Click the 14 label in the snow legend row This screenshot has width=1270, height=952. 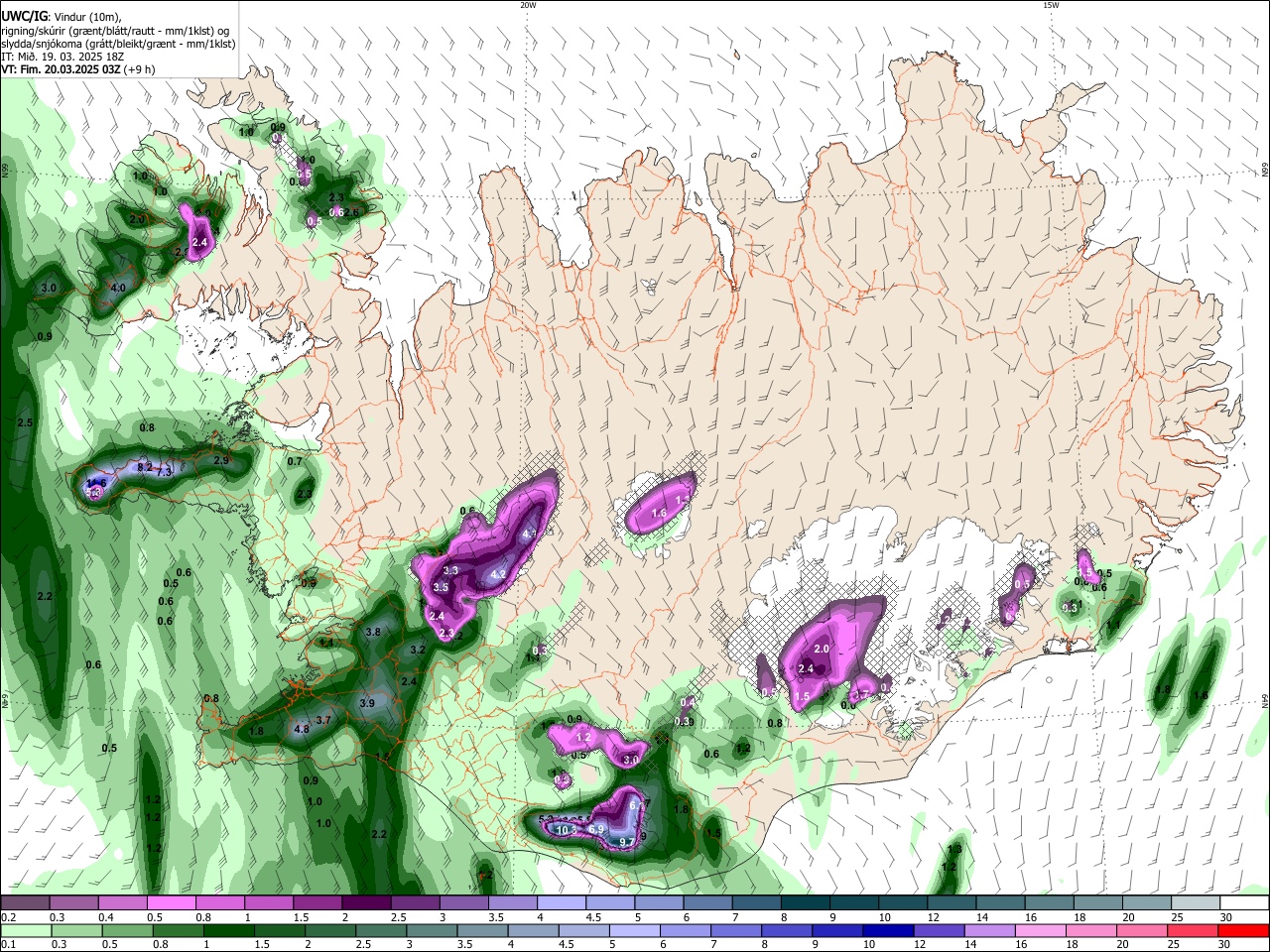tap(982, 917)
